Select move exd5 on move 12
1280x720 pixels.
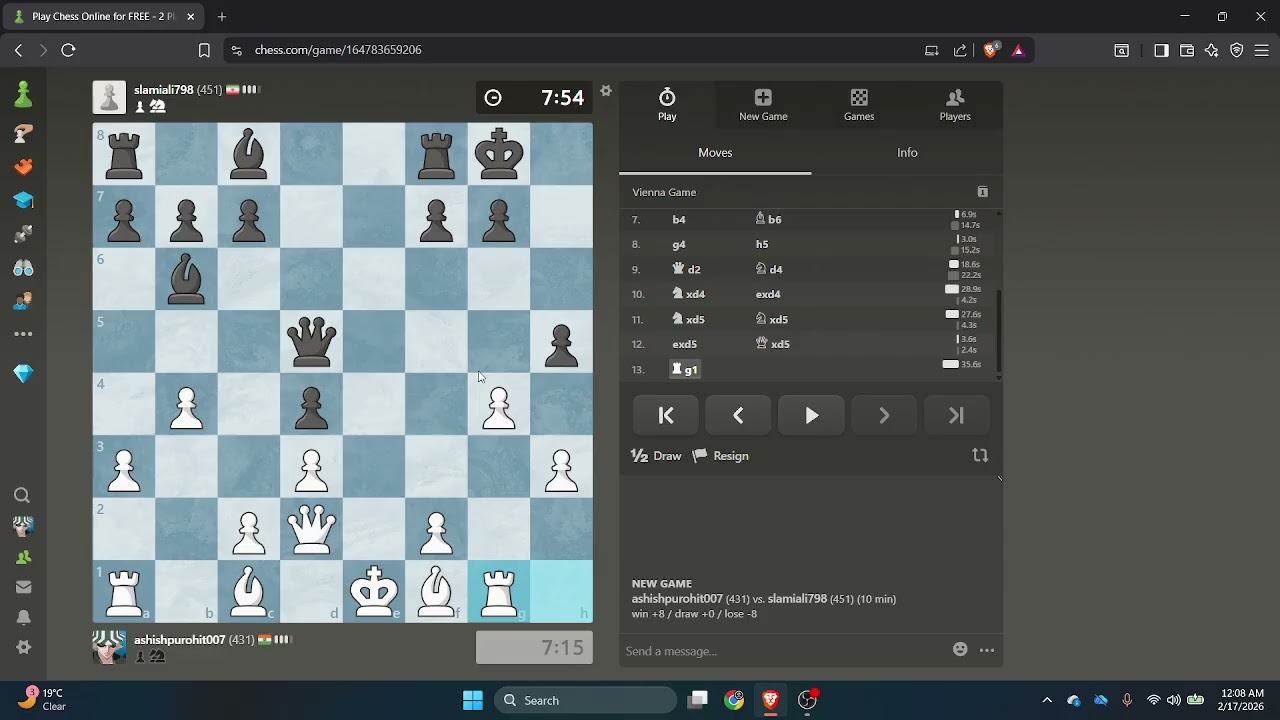coord(685,344)
